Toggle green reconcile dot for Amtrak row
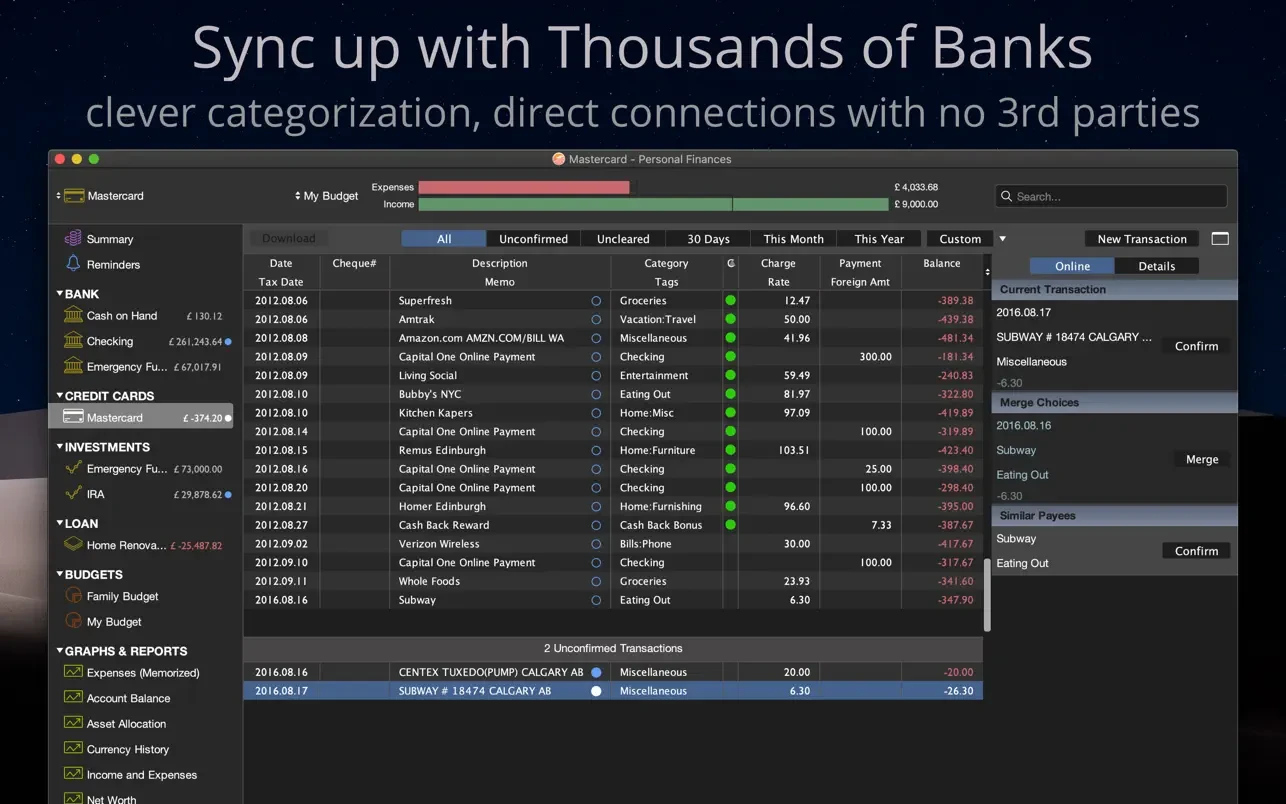 (730, 319)
